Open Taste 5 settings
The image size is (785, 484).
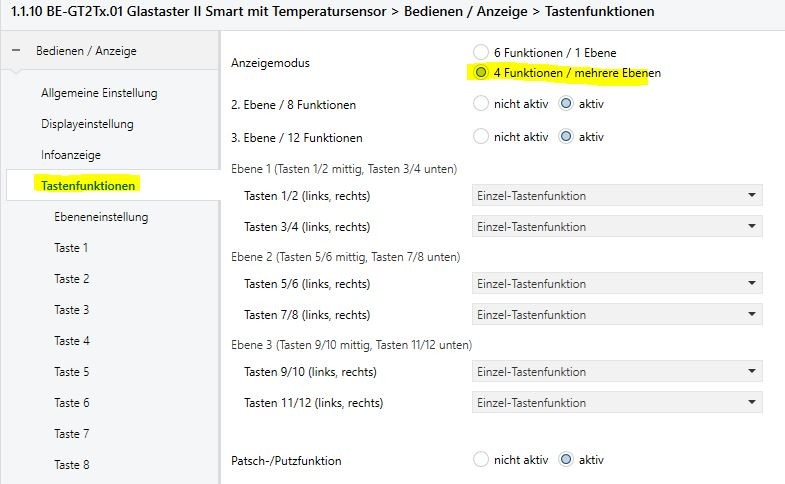(x=72, y=372)
